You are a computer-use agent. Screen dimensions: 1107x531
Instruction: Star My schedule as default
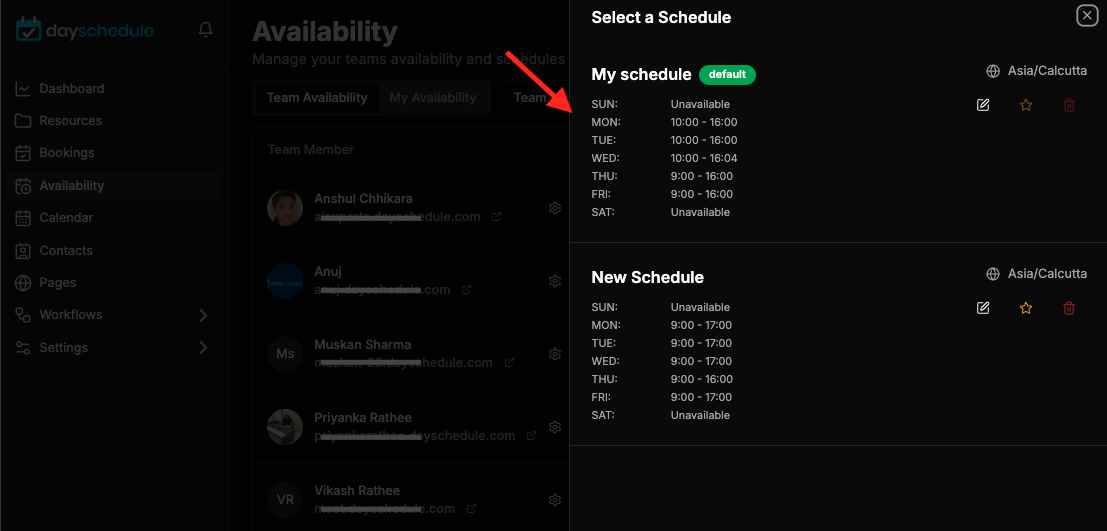1026,105
